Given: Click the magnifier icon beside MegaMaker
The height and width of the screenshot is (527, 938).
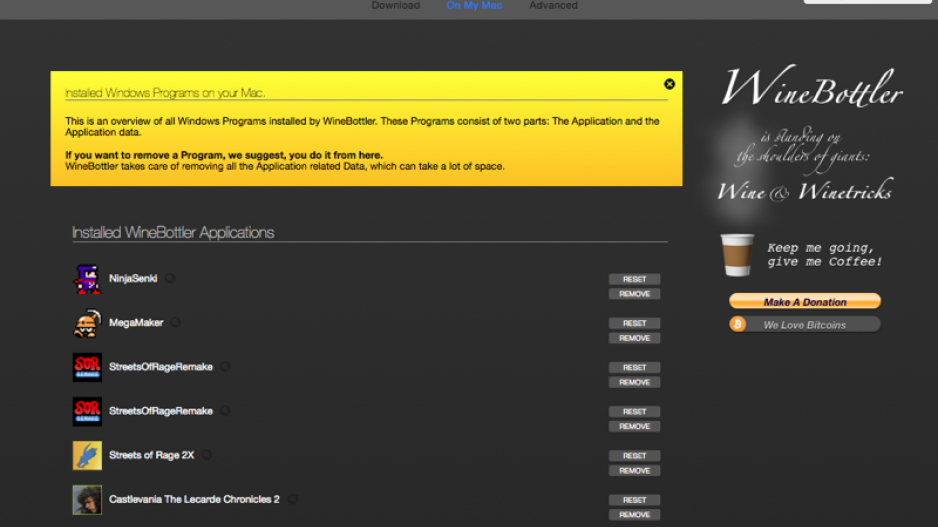Looking at the screenshot, I should [x=175, y=322].
